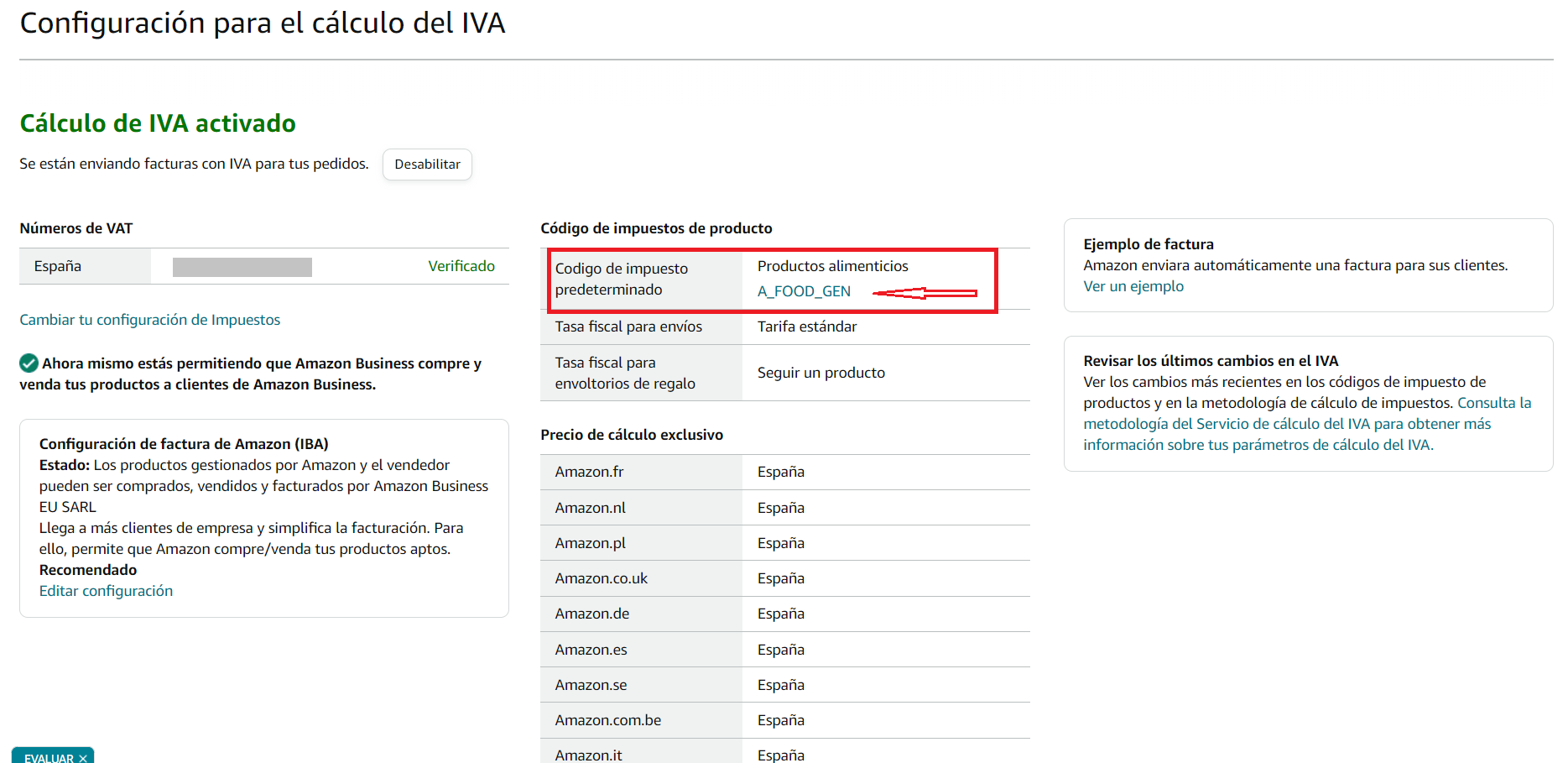1568x763 pixels.
Task: Click España value for Amazon.de
Action: pos(781,614)
